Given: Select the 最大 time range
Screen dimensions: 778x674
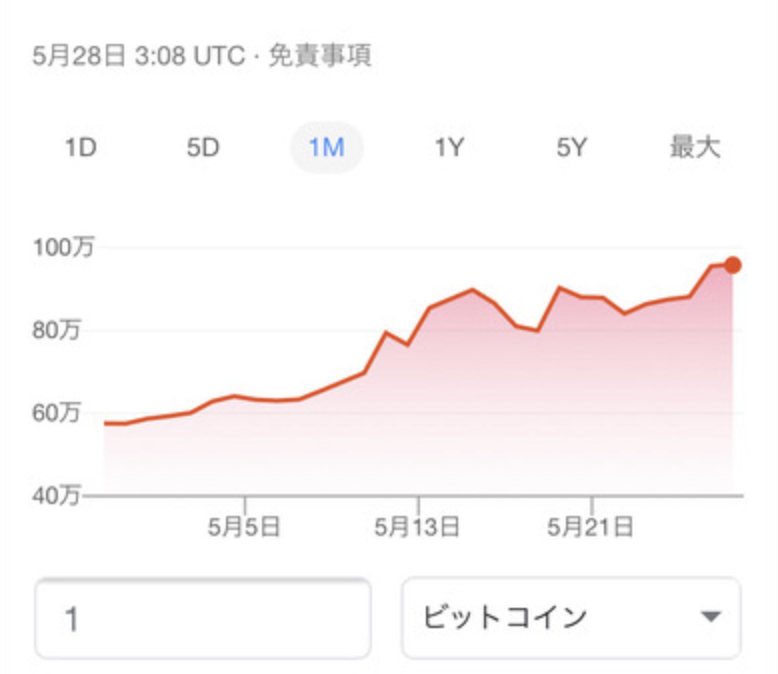Looking at the screenshot, I should click(x=695, y=147).
